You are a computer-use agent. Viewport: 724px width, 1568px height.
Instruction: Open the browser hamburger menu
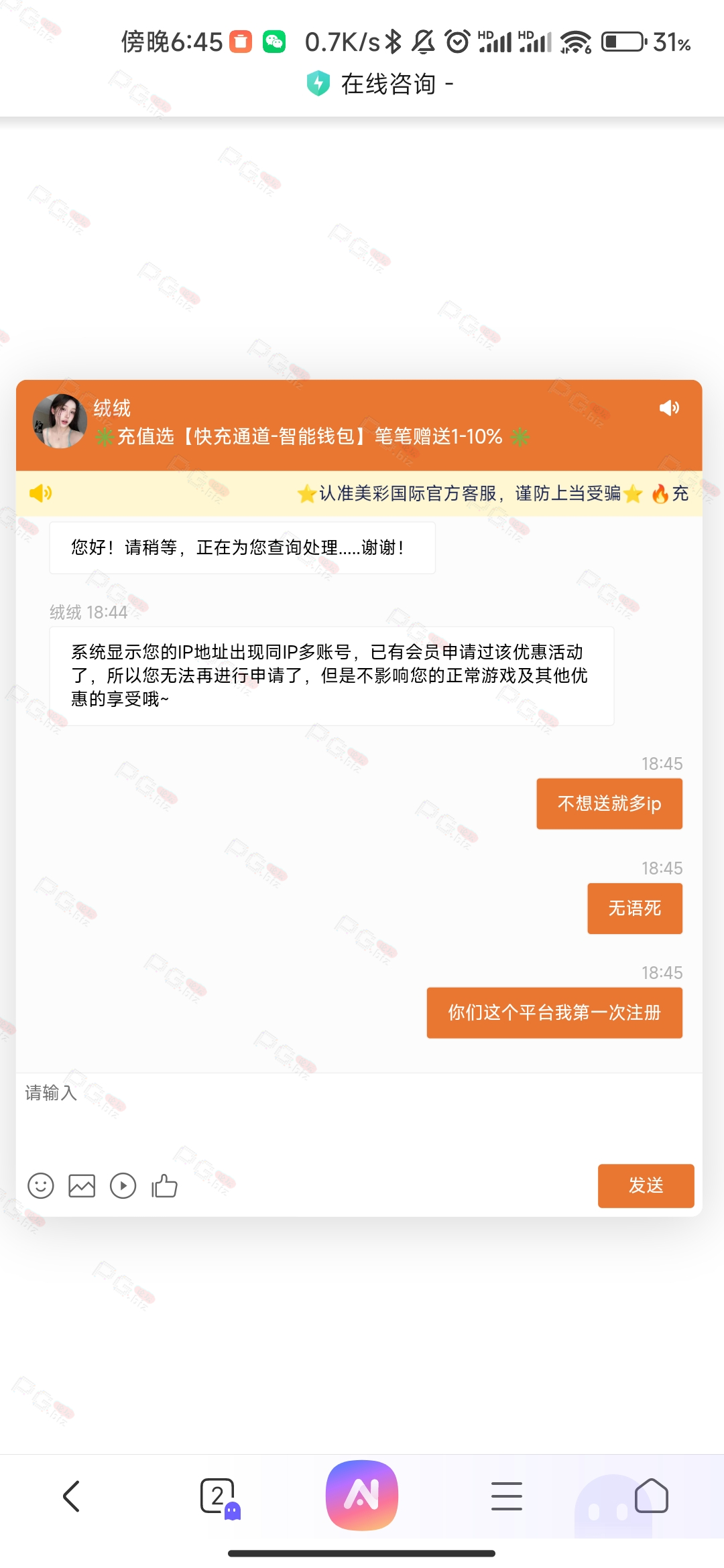pyautogui.click(x=506, y=1496)
